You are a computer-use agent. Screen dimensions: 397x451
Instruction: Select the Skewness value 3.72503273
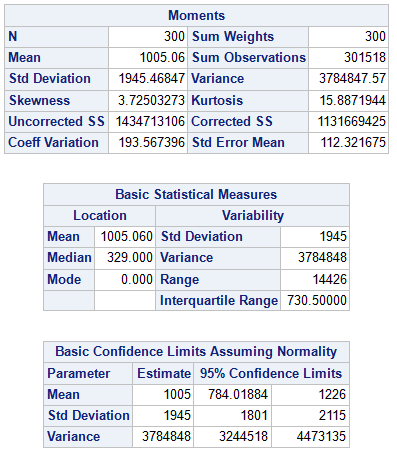(x=151, y=100)
